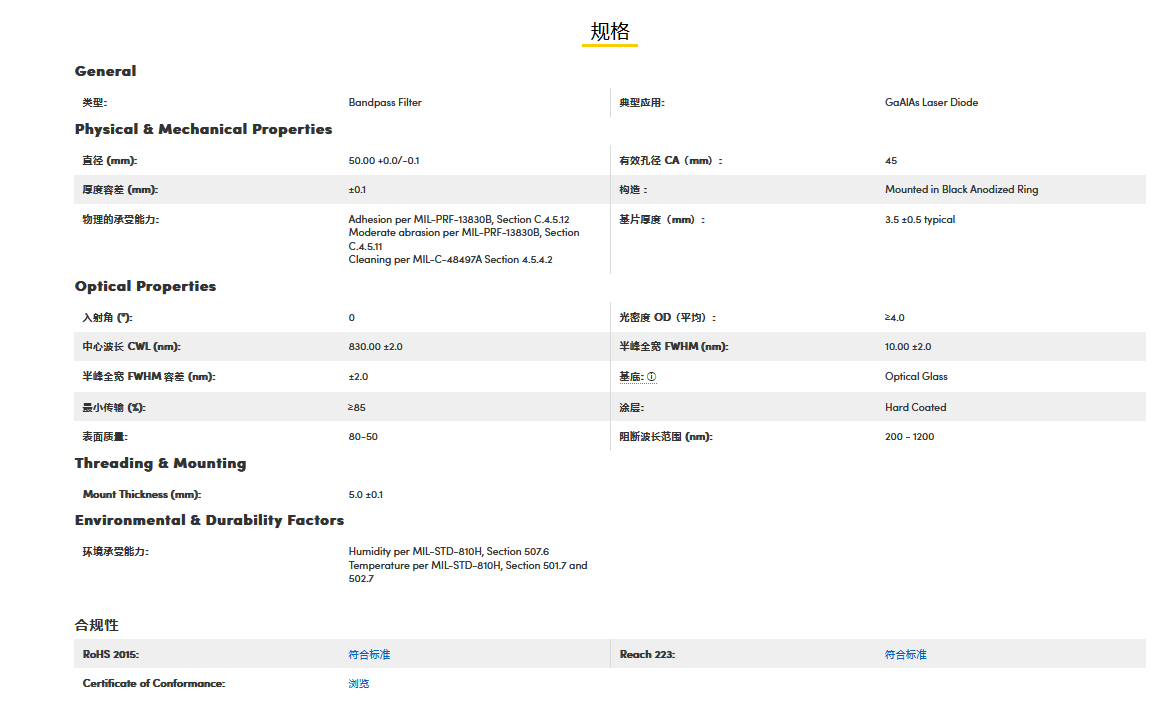Screen dimensions: 1161x710
Task: Click Environmental & Durability Factors heading
Action: [209, 520]
